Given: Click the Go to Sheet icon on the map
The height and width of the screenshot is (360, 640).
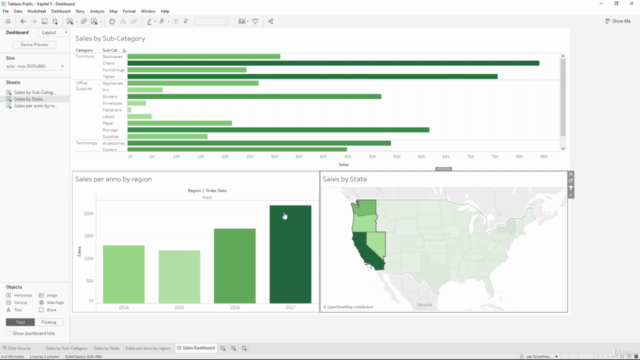Looking at the screenshot, I should (571, 181).
